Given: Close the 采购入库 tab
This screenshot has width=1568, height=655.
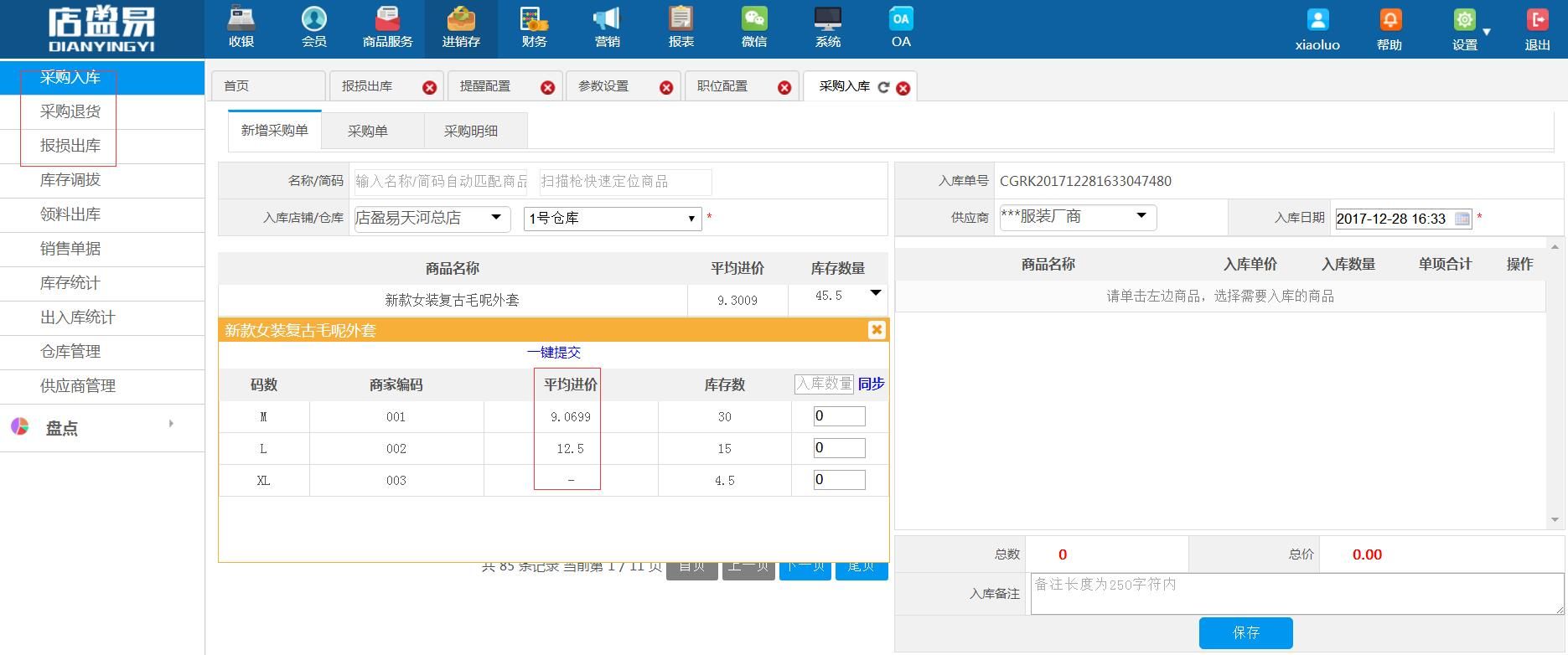Looking at the screenshot, I should (x=903, y=88).
